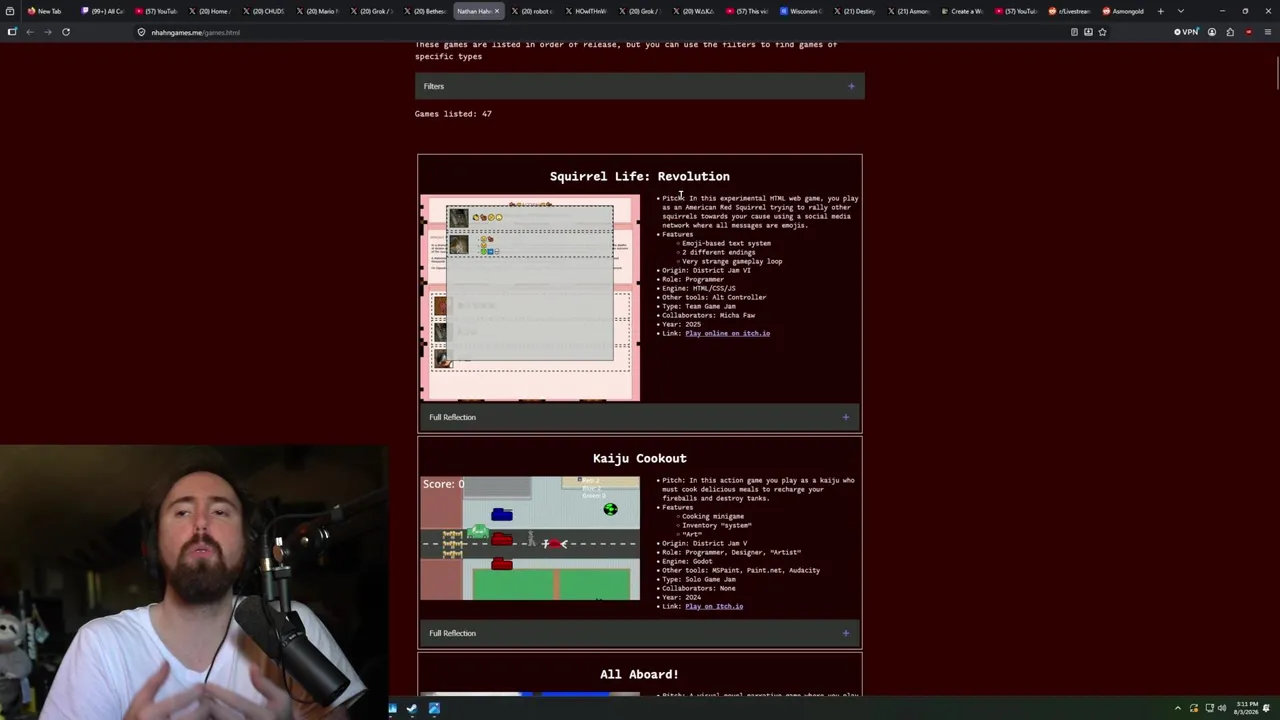Go back to the previous page

(x=30, y=32)
